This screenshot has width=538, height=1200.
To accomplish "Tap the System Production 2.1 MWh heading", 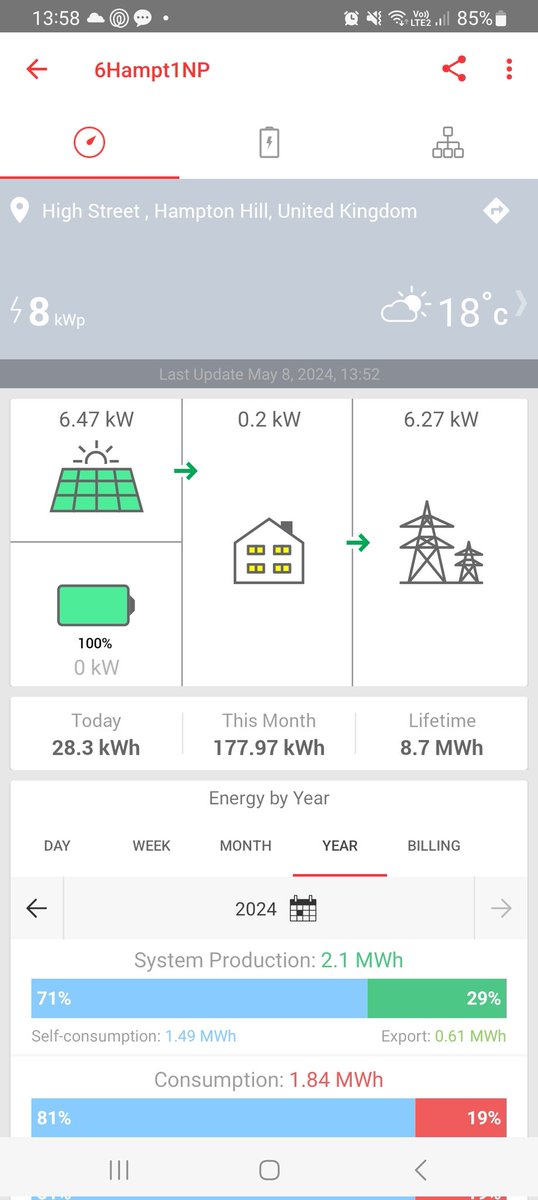I will coord(269,961).
